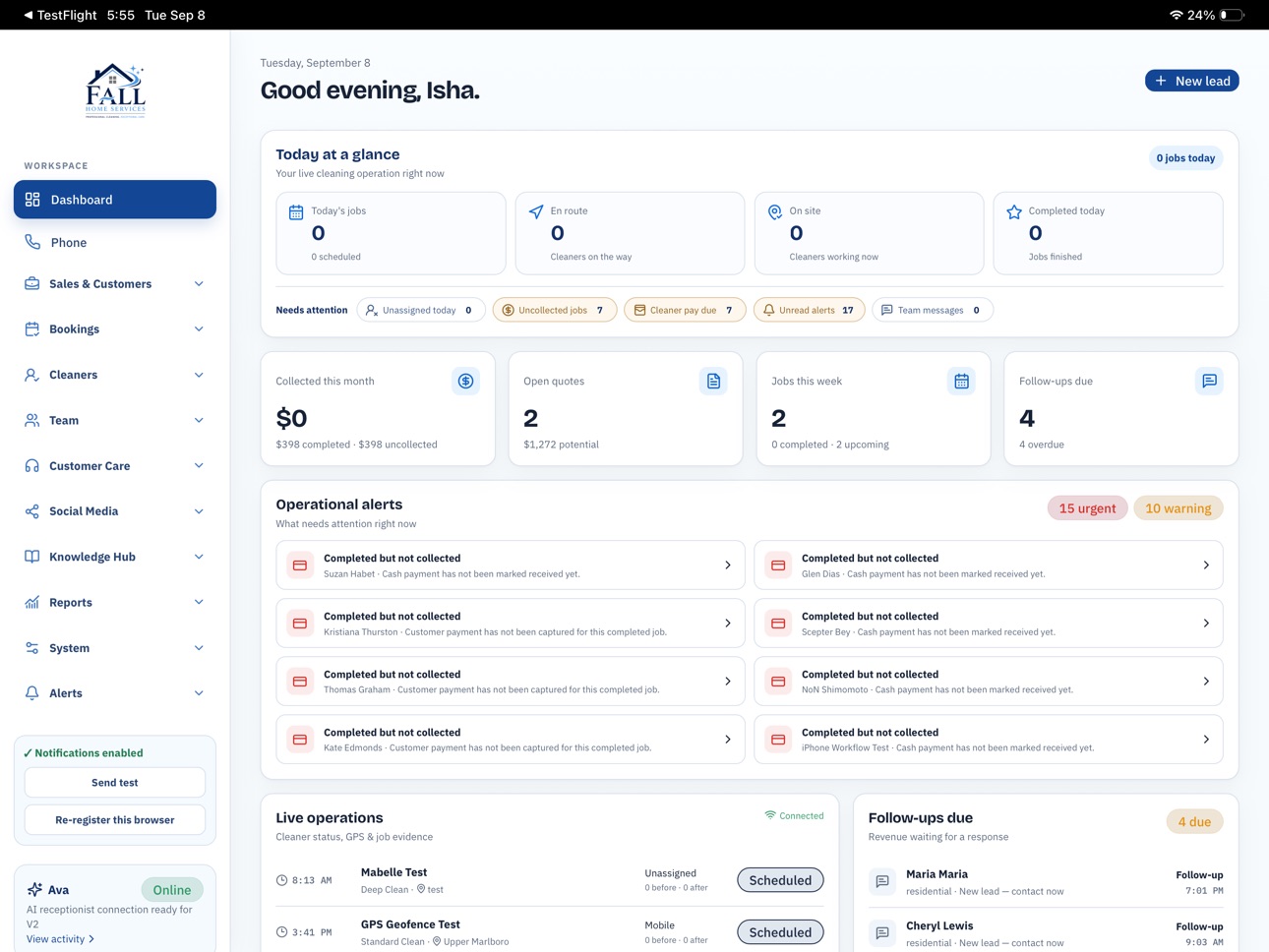Open the Scepter Bey cash payment alert
The width and height of the screenshot is (1269, 952).
click(x=989, y=624)
